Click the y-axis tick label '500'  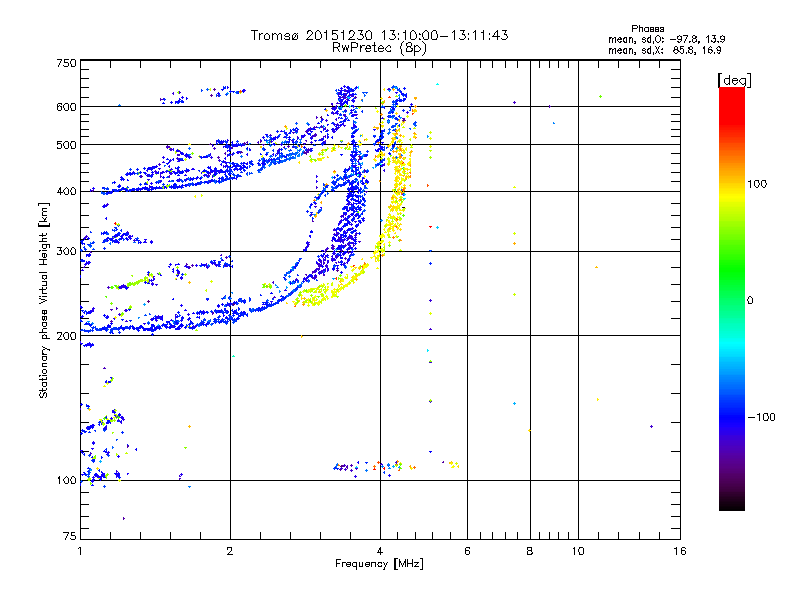tap(66, 145)
